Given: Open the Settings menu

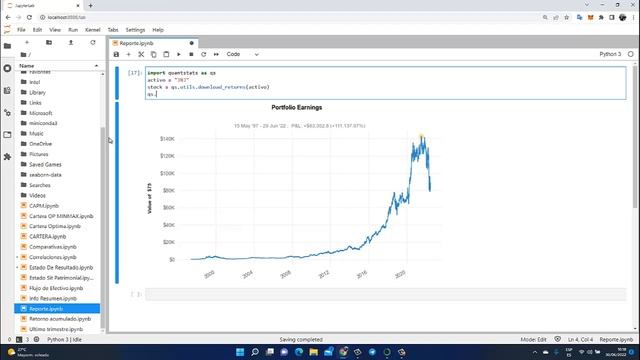Looking at the screenshot, I should pyautogui.click(x=135, y=30).
